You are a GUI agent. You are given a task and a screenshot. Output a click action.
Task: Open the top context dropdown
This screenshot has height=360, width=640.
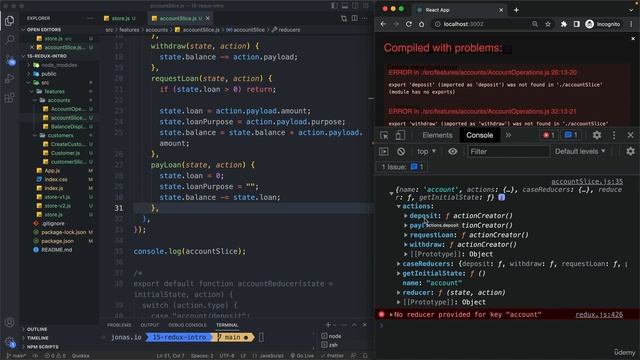click(x=427, y=151)
